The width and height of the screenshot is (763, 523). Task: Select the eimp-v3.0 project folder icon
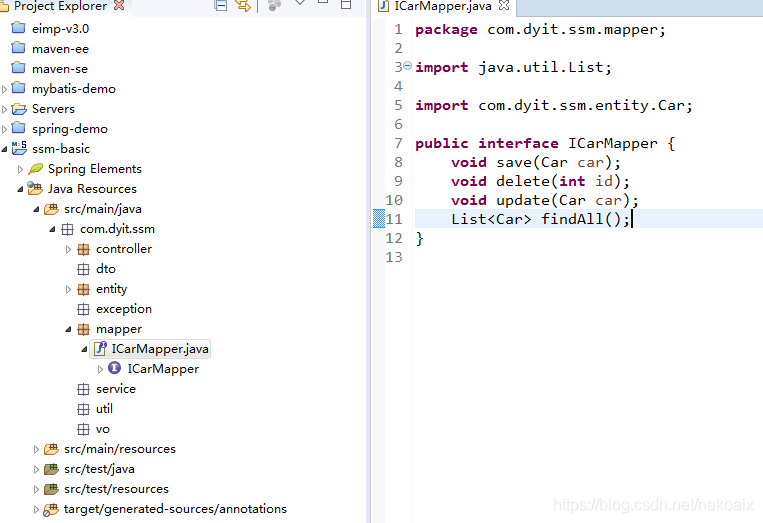click(x=18, y=28)
